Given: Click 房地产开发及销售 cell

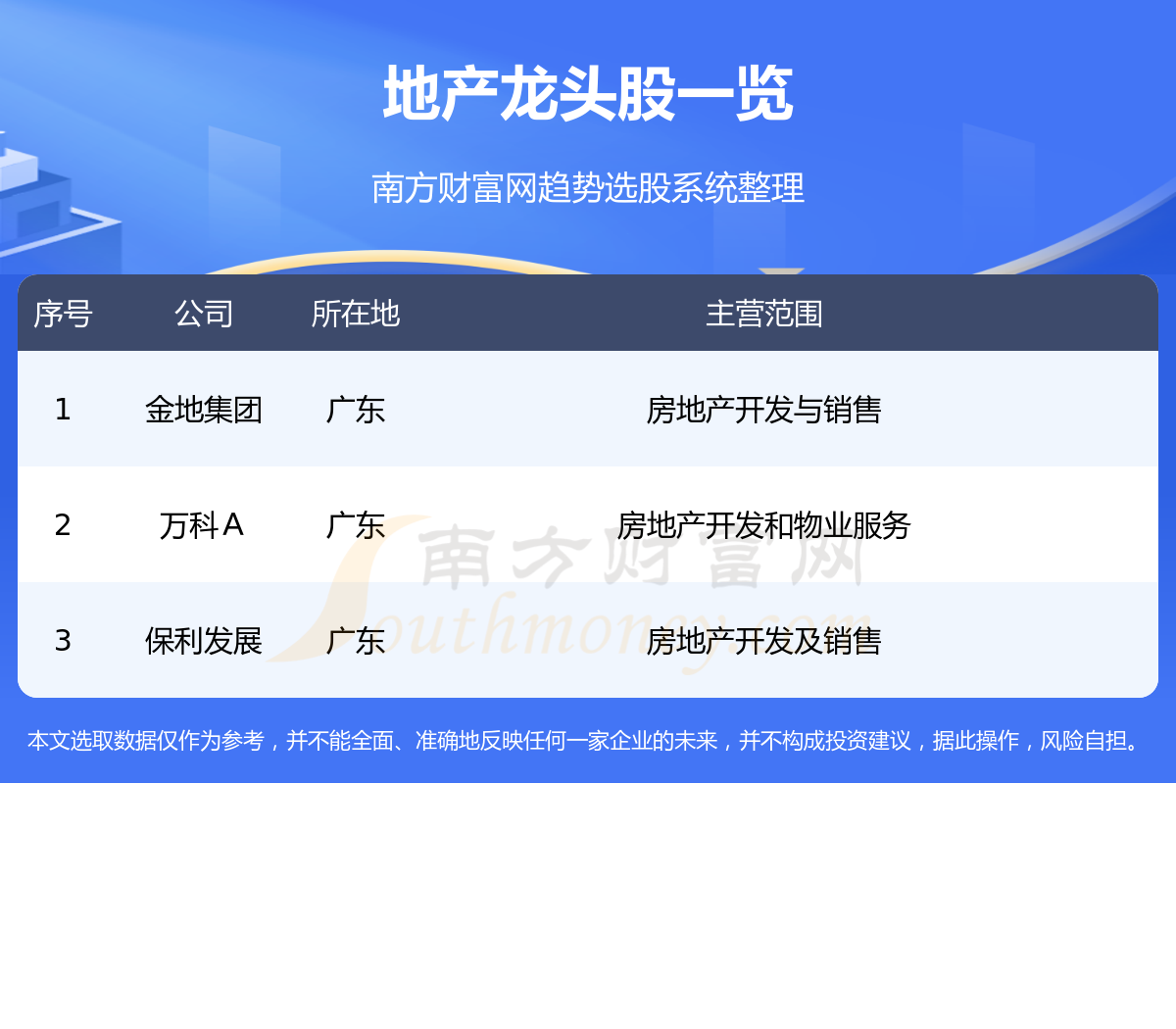Looking at the screenshot, I should pyautogui.click(x=764, y=640).
